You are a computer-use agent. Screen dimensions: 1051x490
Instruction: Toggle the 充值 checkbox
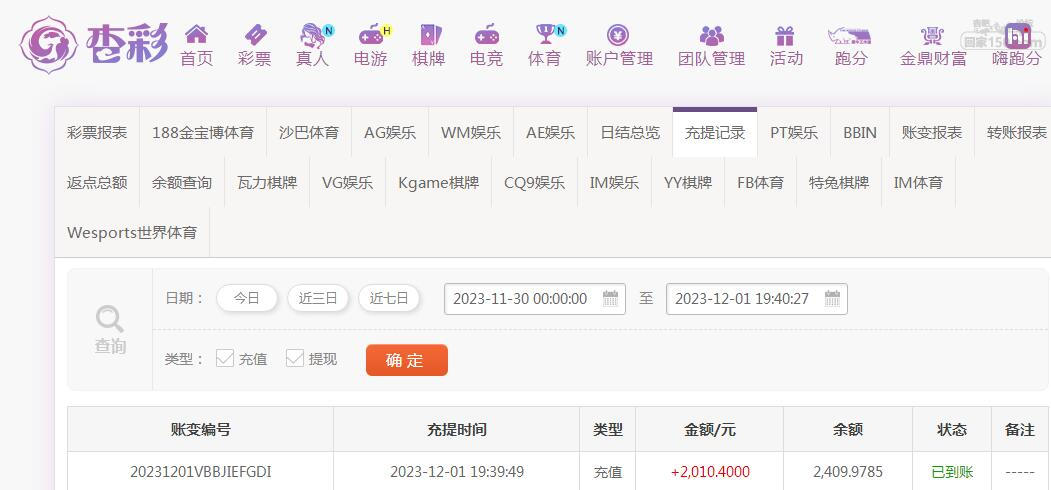(225, 358)
